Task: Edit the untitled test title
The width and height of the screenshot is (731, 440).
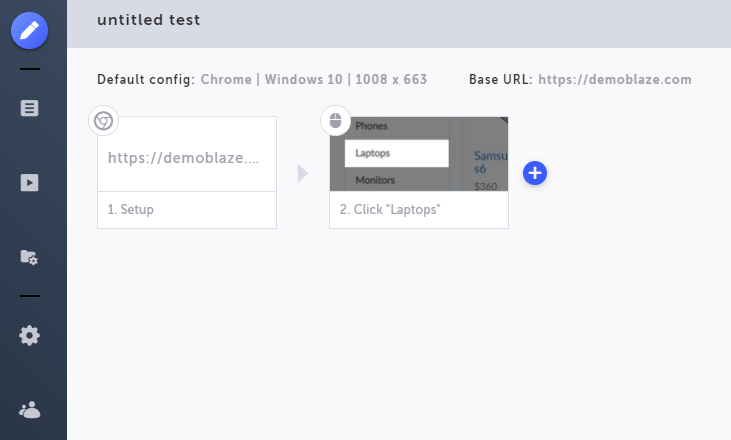Action: pos(149,20)
